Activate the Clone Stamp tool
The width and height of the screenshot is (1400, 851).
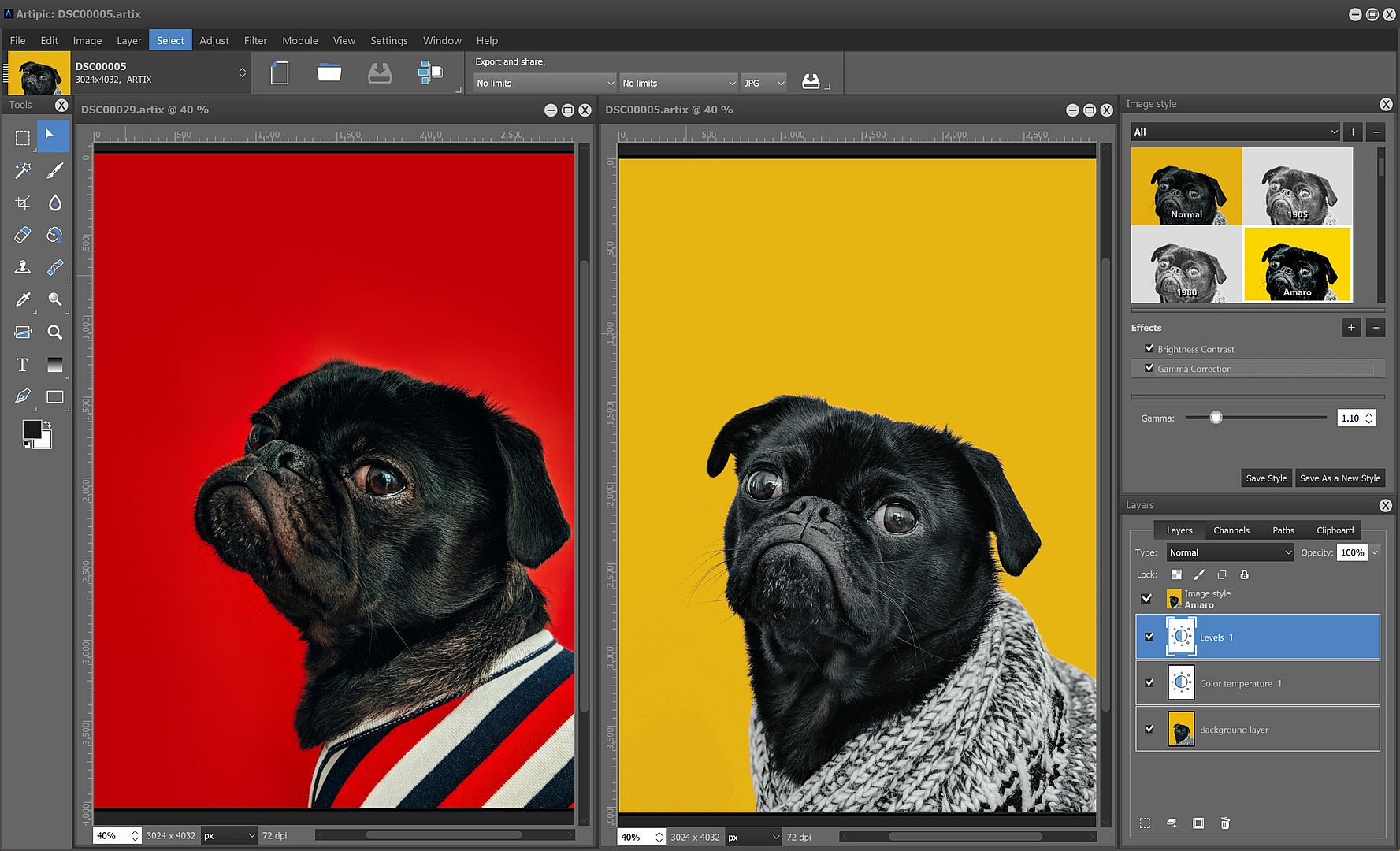point(22,267)
